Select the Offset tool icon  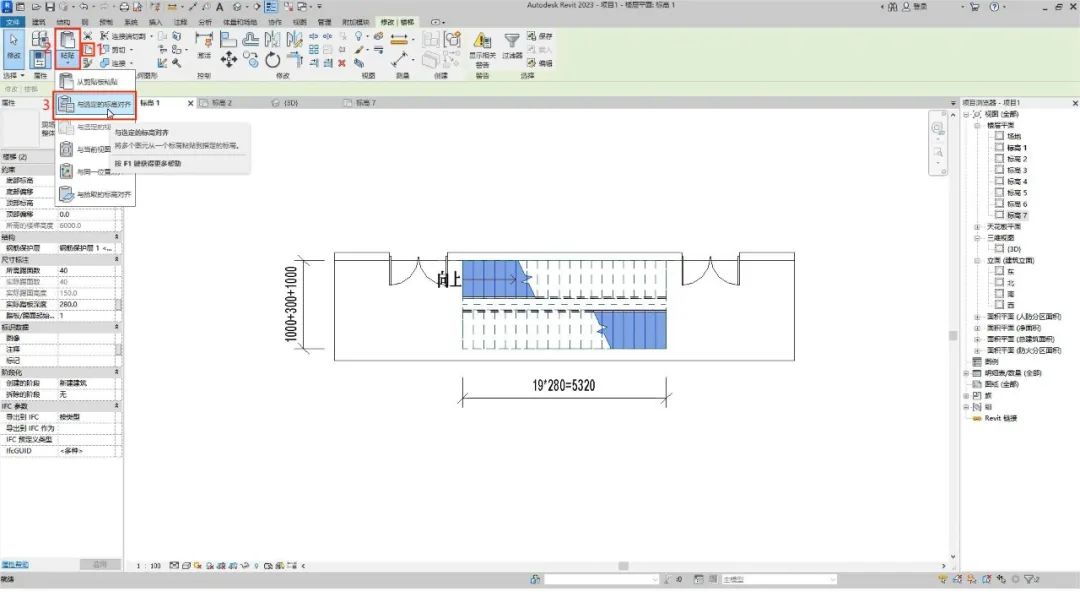(251, 39)
